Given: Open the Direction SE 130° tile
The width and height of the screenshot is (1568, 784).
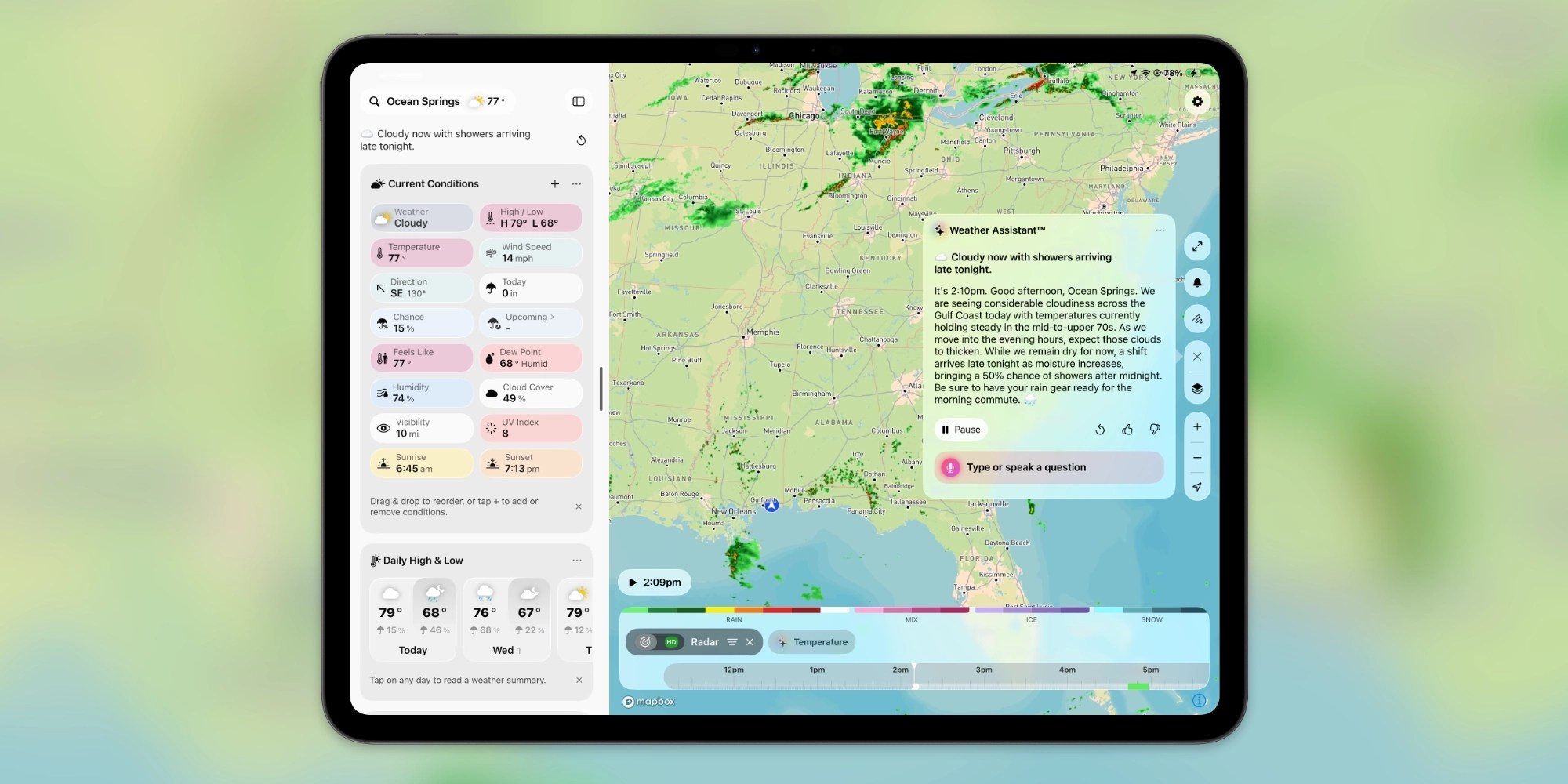Looking at the screenshot, I should (422, 288).
